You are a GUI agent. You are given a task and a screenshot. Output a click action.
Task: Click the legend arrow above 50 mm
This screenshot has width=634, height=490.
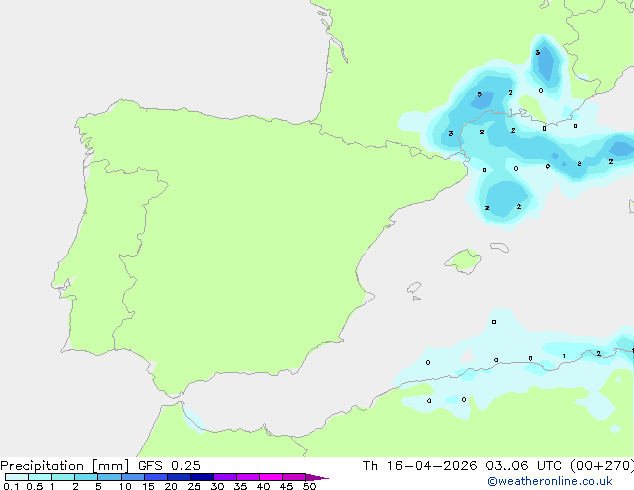click(317, 477)
